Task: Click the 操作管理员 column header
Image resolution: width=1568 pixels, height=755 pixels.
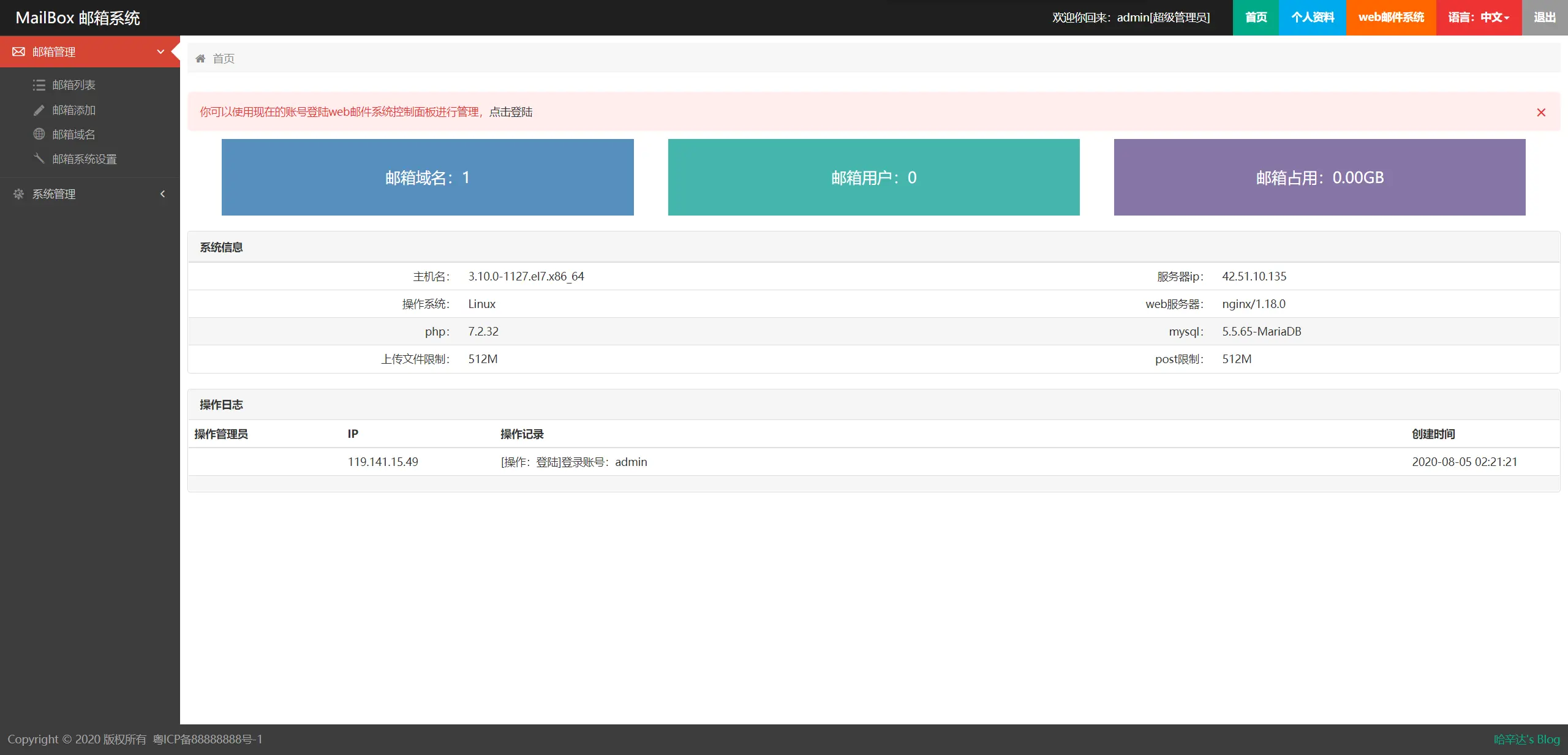Action: click(x=221, y=434)
